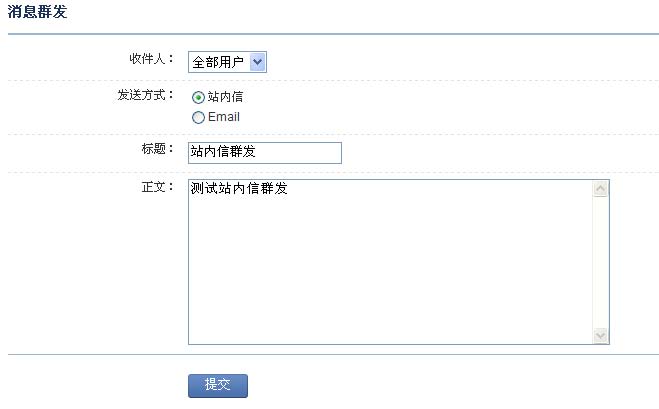Open the 收件人 dropdown arrow
The image size is (659, 409).
pos(257,62)
